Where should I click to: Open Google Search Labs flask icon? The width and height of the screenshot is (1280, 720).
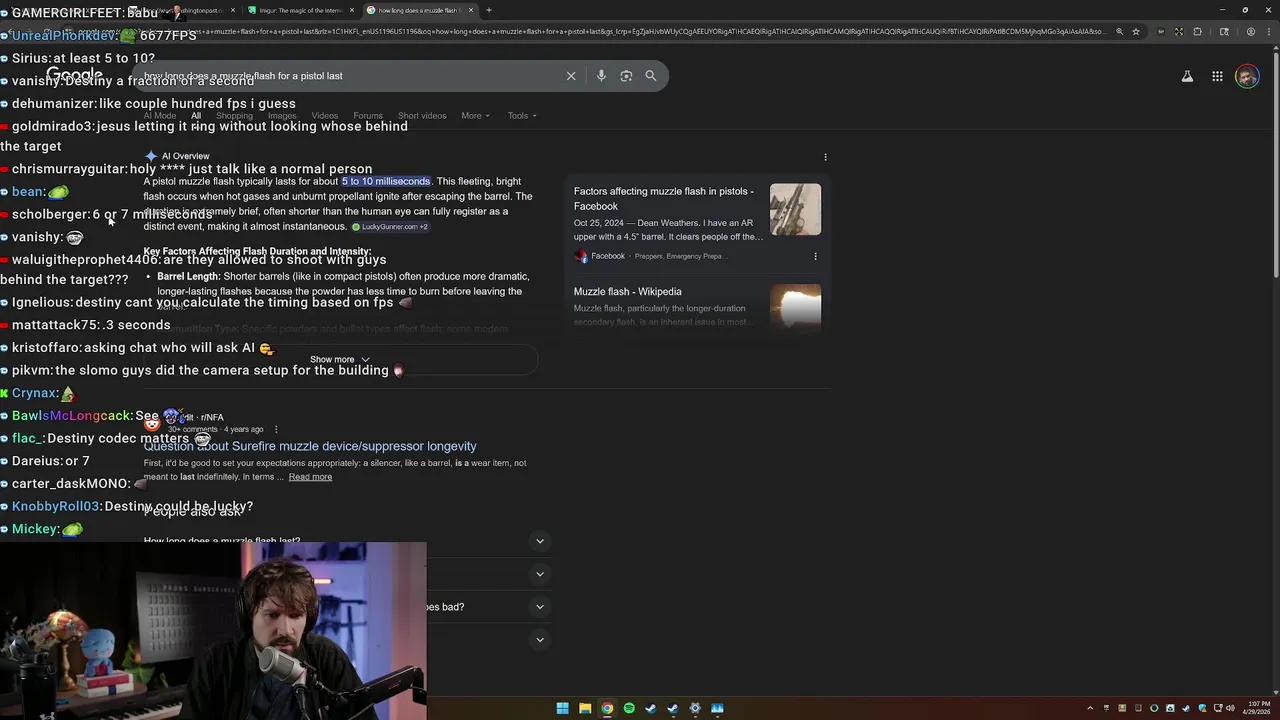click(x=1187, y=76)
